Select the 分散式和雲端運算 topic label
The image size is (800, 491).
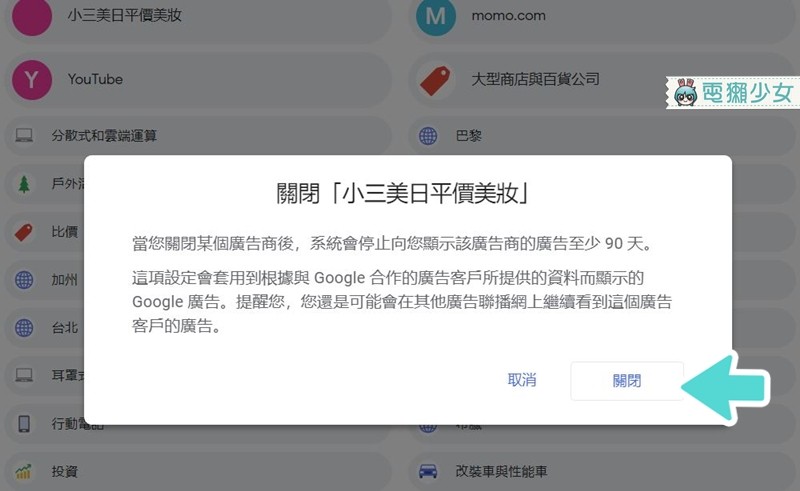click(x=104, y=135)
